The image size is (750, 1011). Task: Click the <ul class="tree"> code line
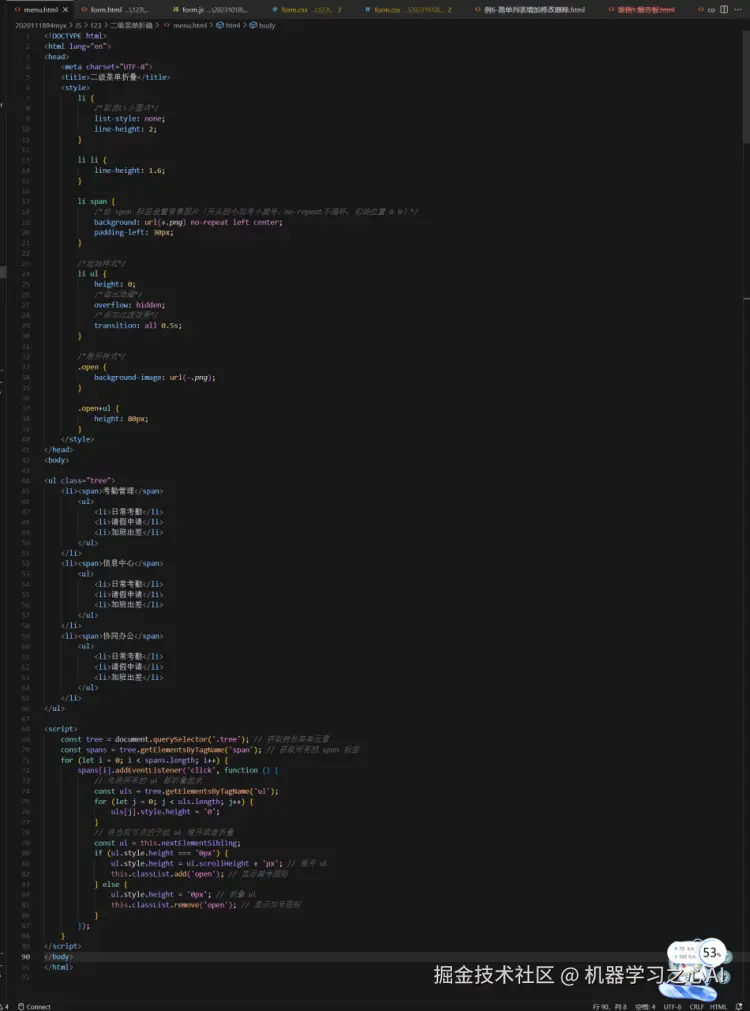80,480
